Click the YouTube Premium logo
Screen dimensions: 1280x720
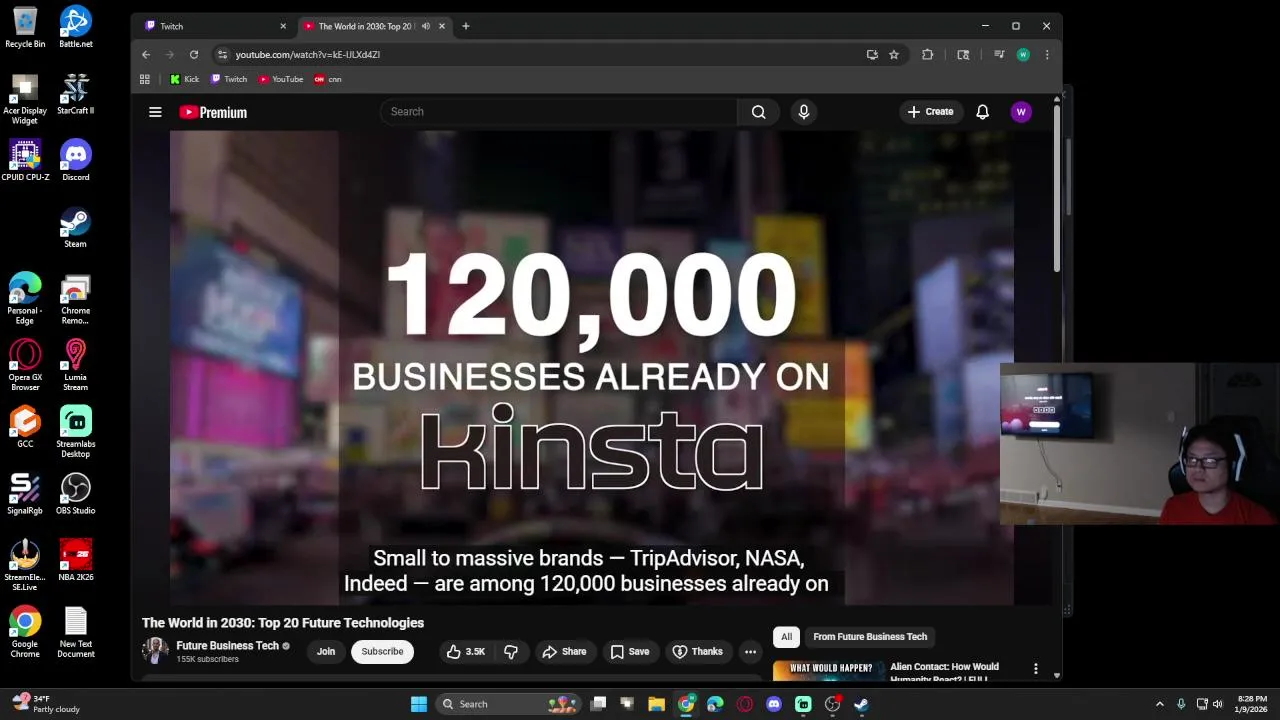213,112
